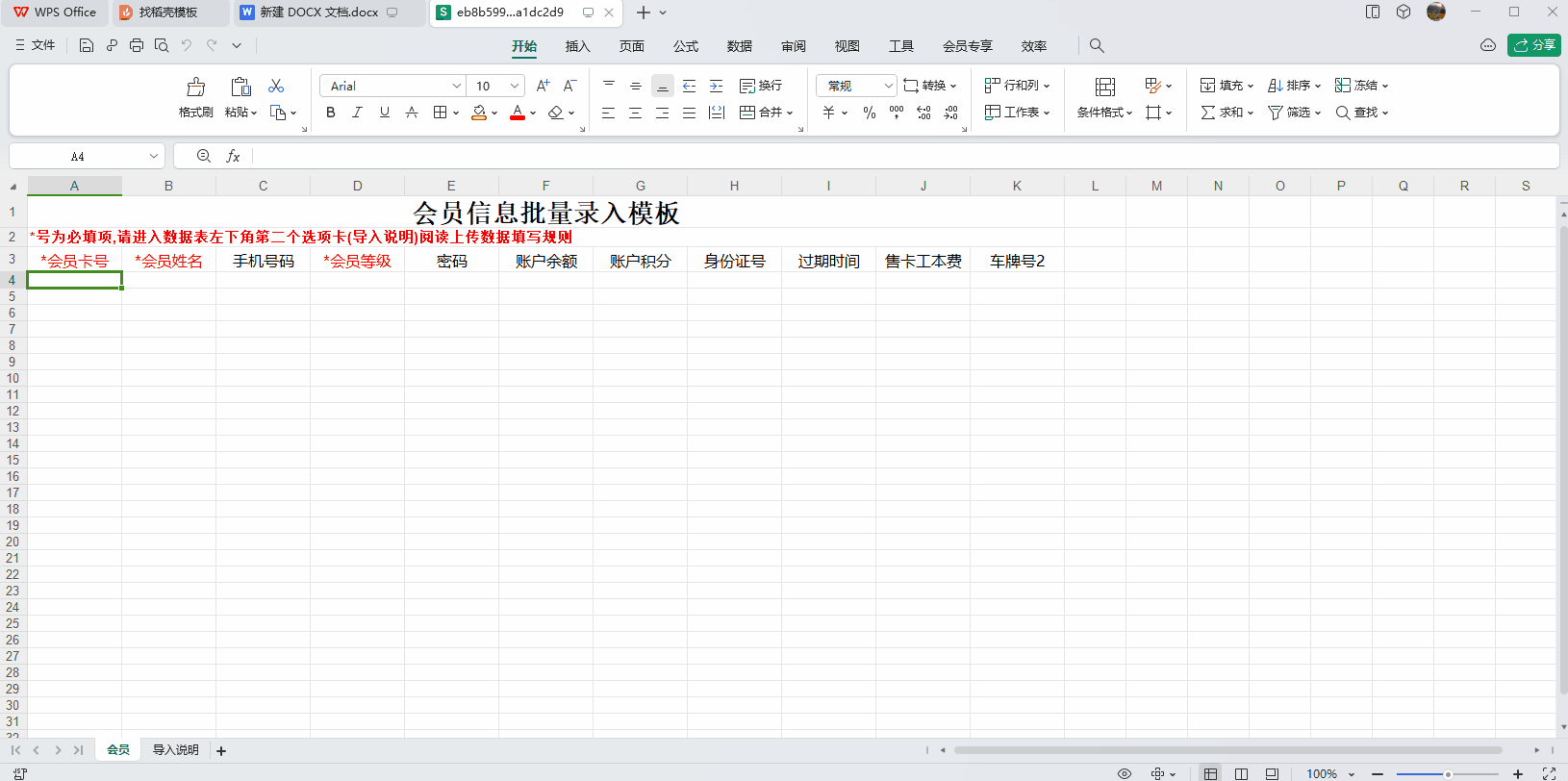This screenshot has height=781, width=1568.
Task: Switch to the Formulas (公式) ribbon tab
Action: click(x=686, y=46)
